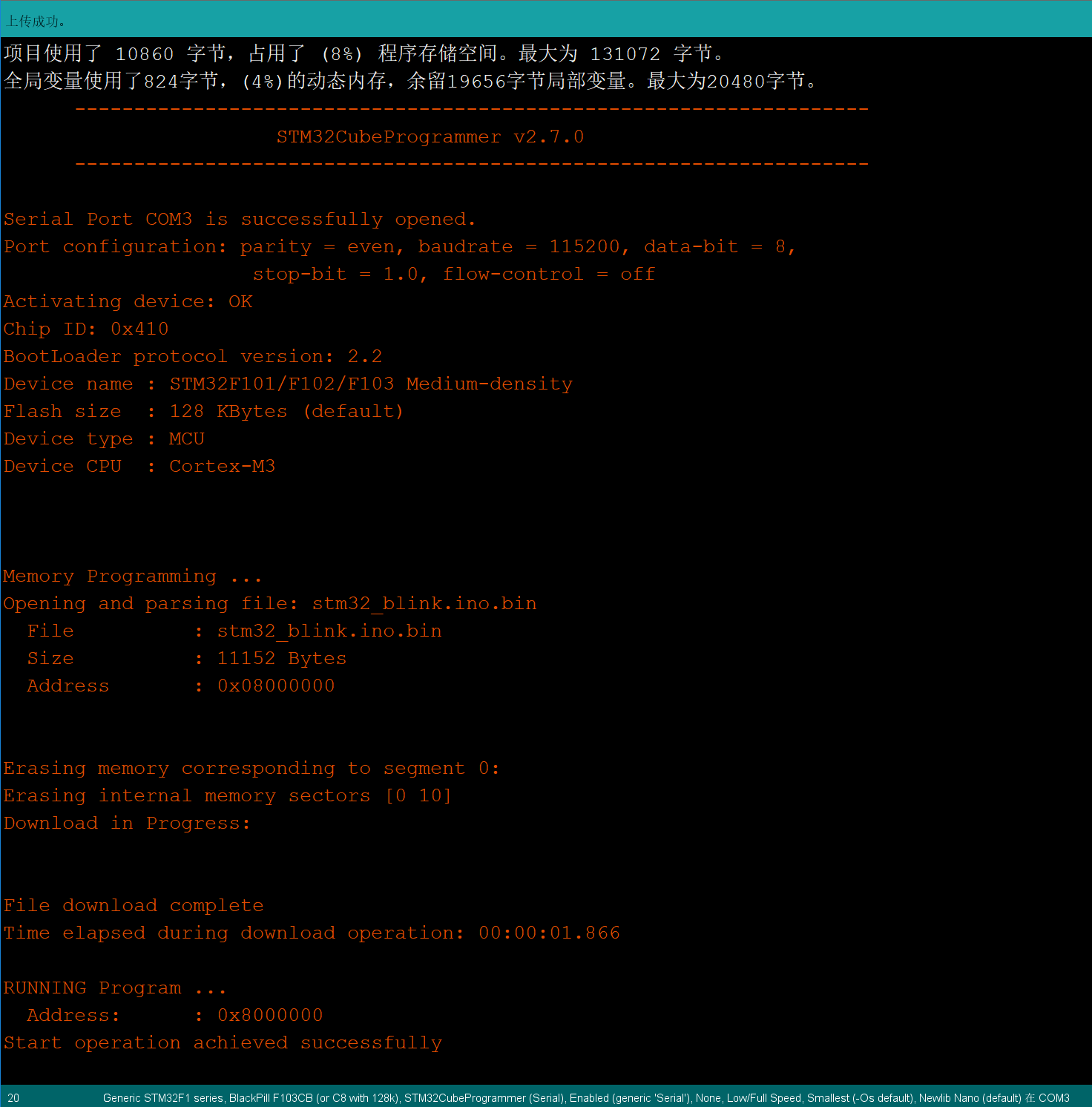Click the 'File download complete' line

134,906
